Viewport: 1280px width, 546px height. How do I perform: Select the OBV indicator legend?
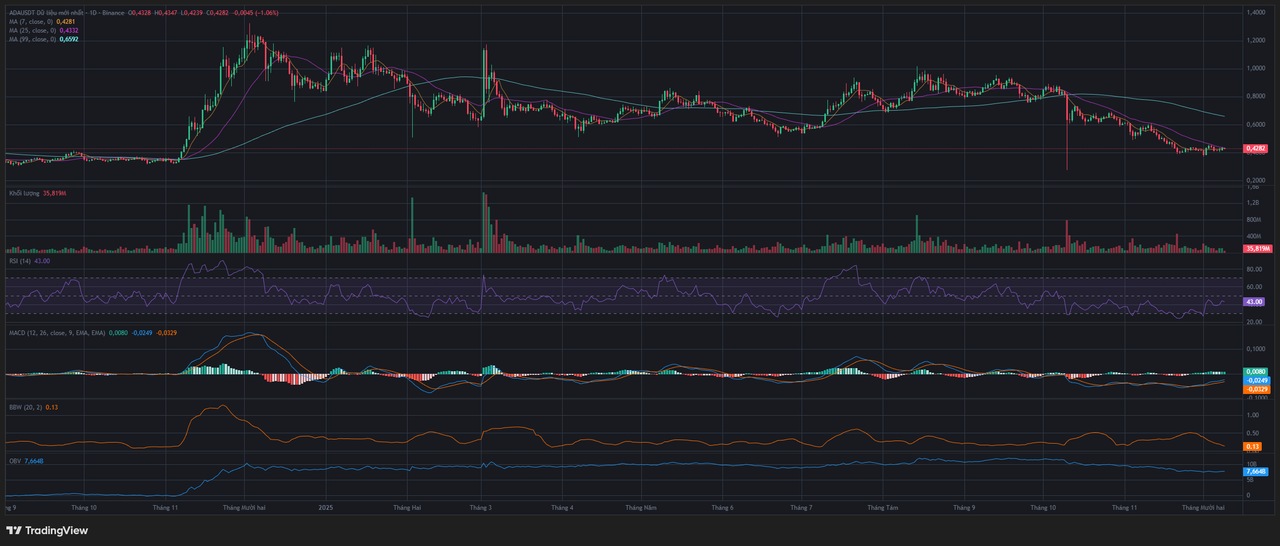(x=26, y=461)
